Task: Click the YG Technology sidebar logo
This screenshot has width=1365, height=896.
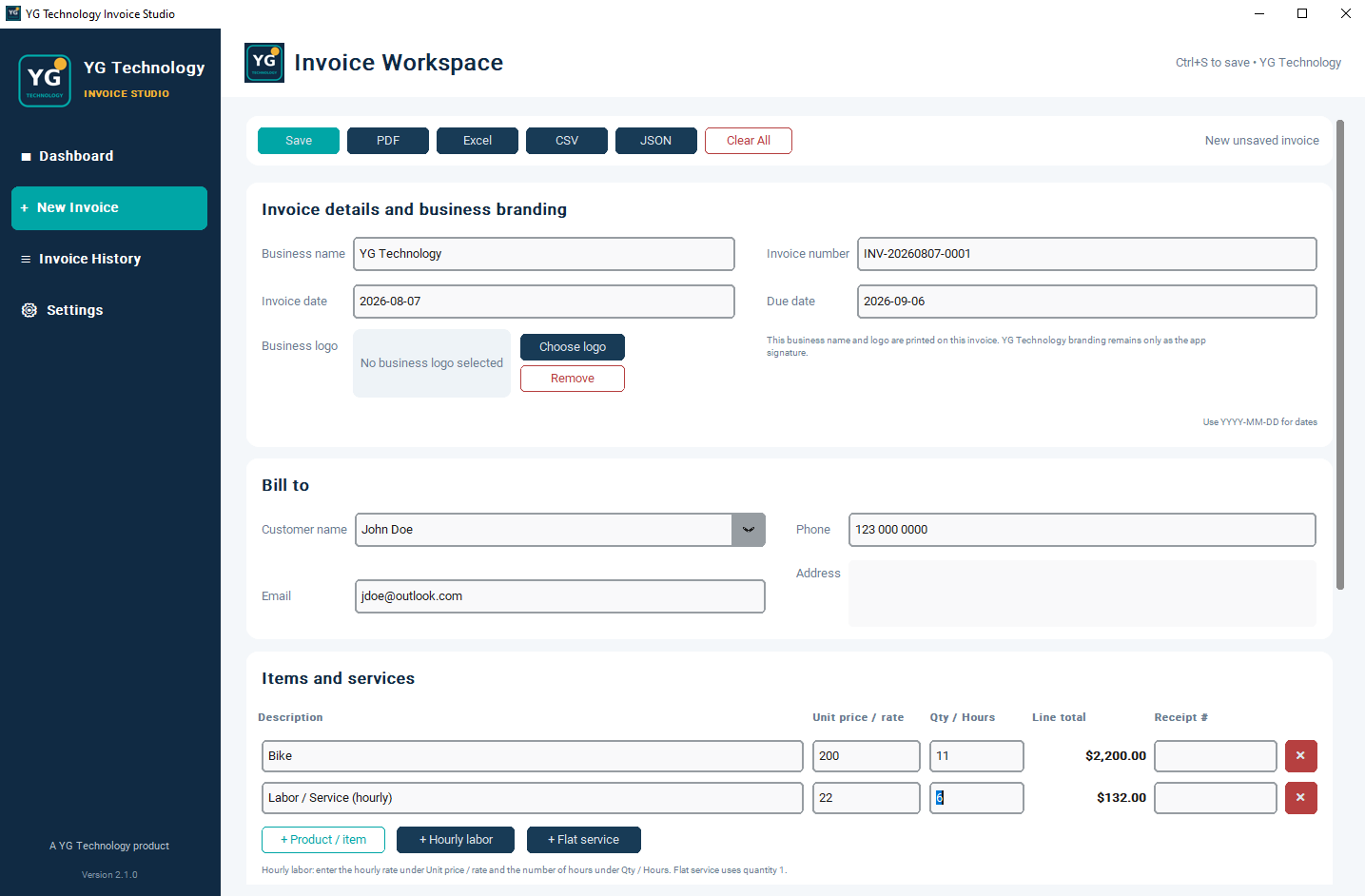Action: pyautogui.click(x=45, y=81)
